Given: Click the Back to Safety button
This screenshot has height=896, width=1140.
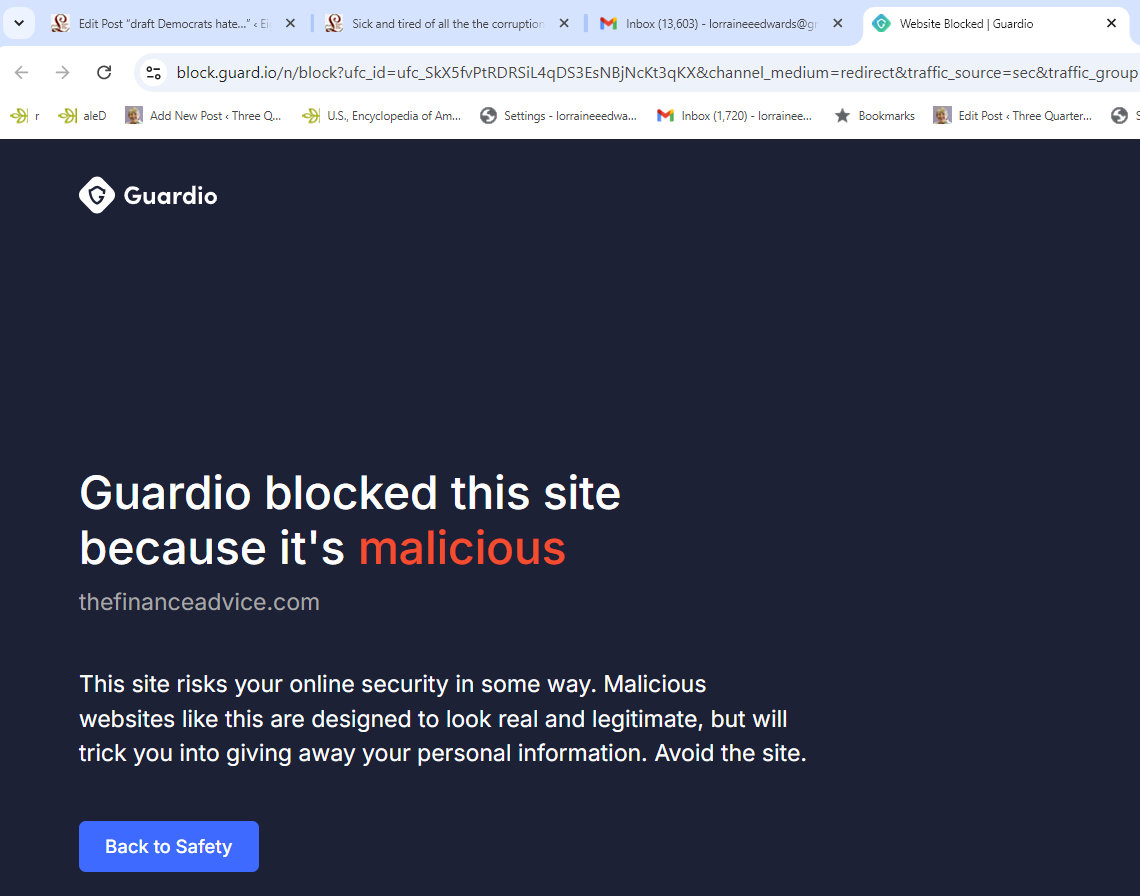Looking at the screenshot, I should pyautogui.click(x=169, y=846).
